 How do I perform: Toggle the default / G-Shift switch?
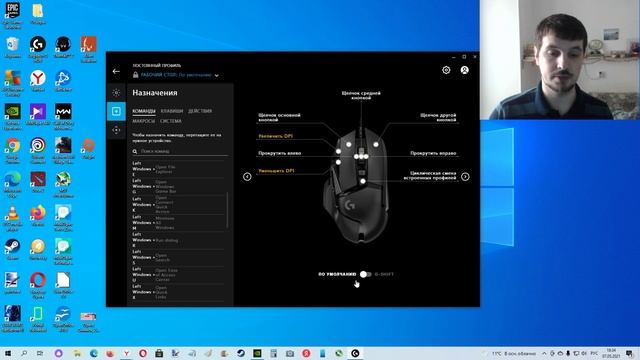[x=365, y=274]
